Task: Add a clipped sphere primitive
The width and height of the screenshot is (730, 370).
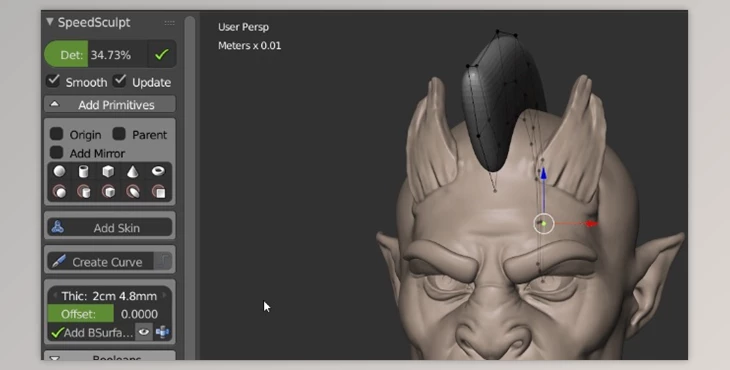Action: pyautogui.click(x=59, y=192)
